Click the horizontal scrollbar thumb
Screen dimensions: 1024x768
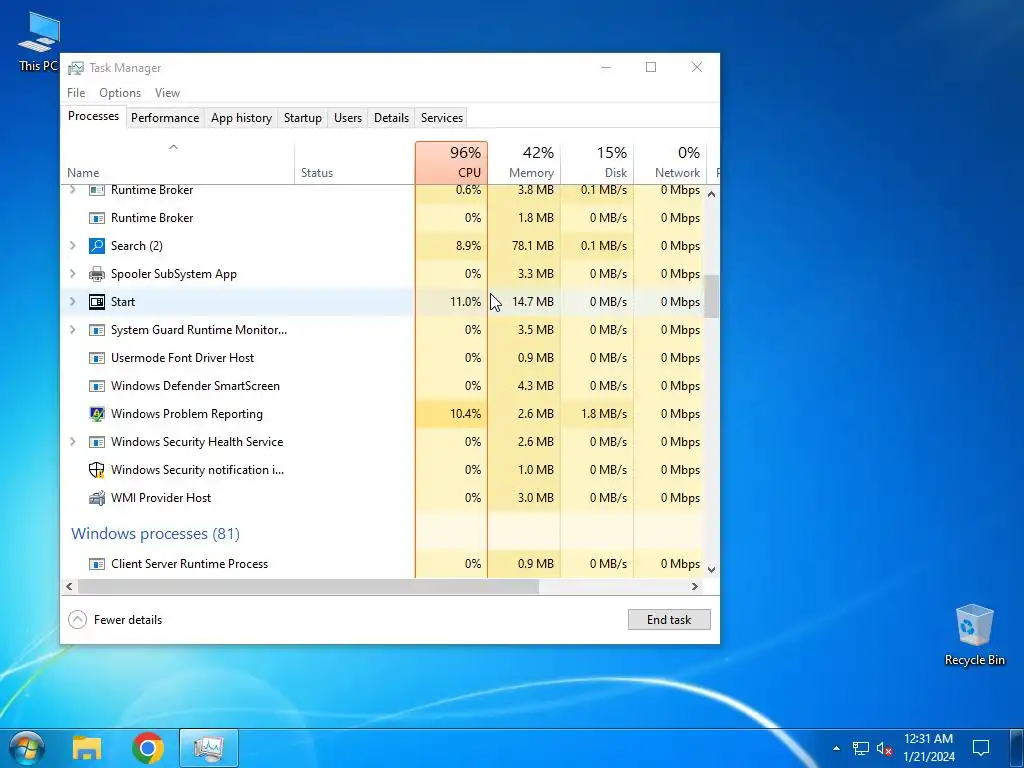pos(308,586)
